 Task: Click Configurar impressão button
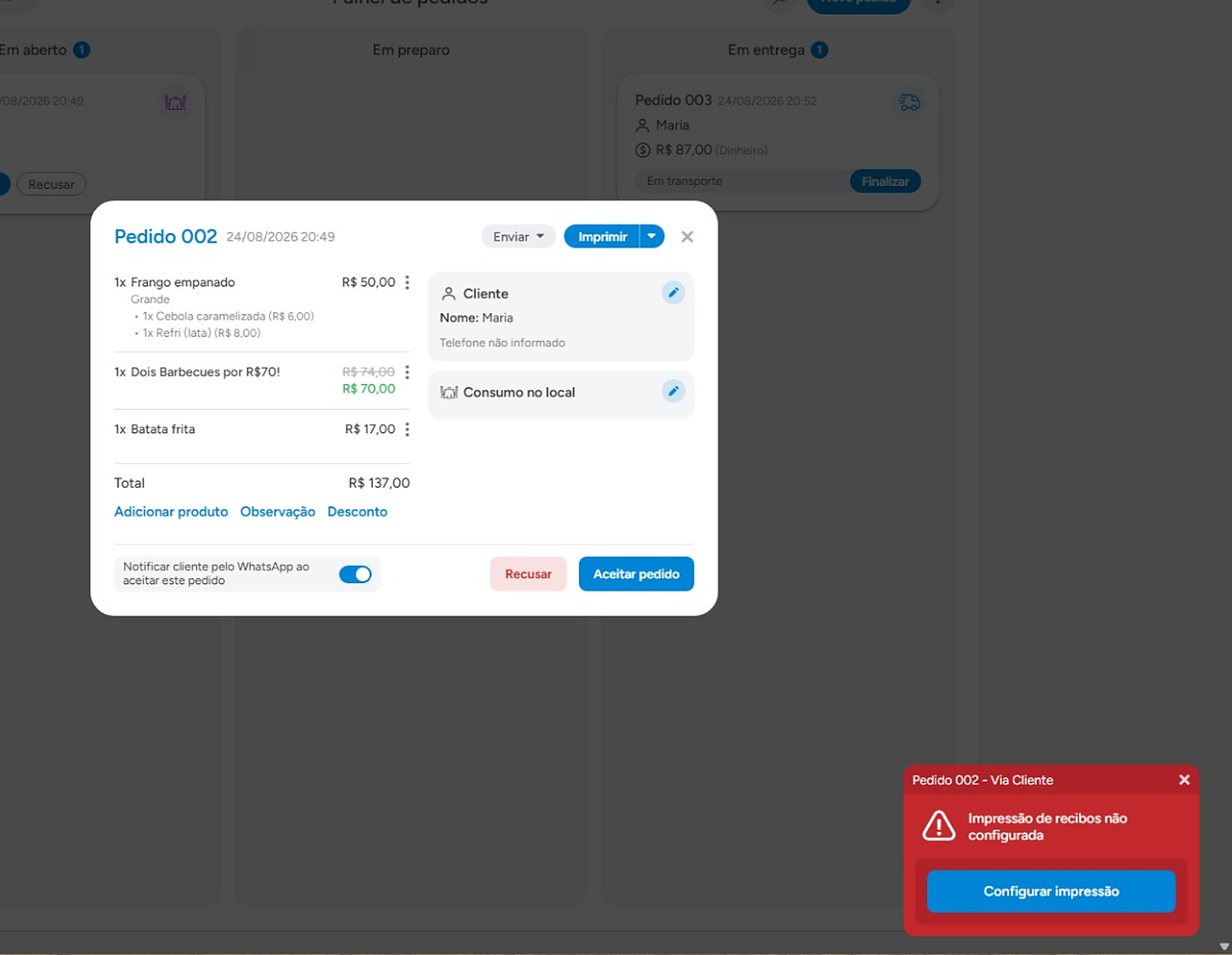click(x=1051, y=891)
